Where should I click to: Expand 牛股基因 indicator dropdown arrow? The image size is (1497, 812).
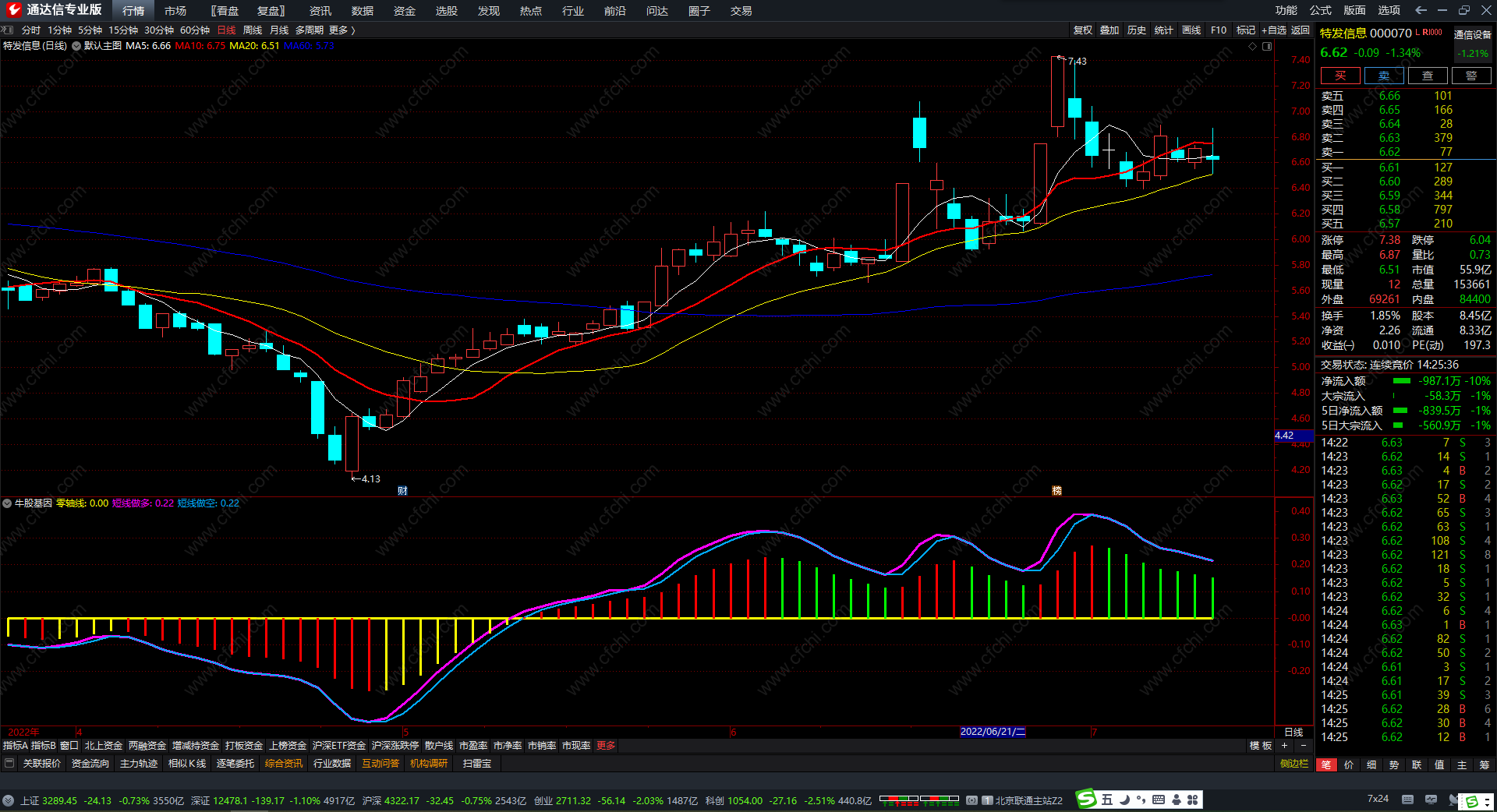coord(7,503)
